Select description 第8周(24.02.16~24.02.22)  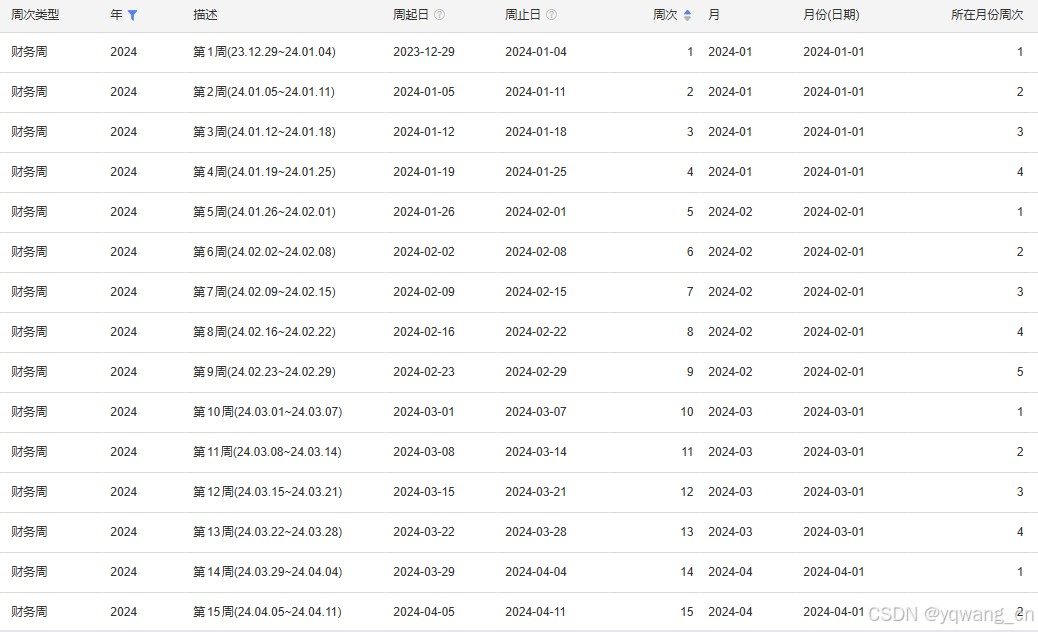coord(264,332)
